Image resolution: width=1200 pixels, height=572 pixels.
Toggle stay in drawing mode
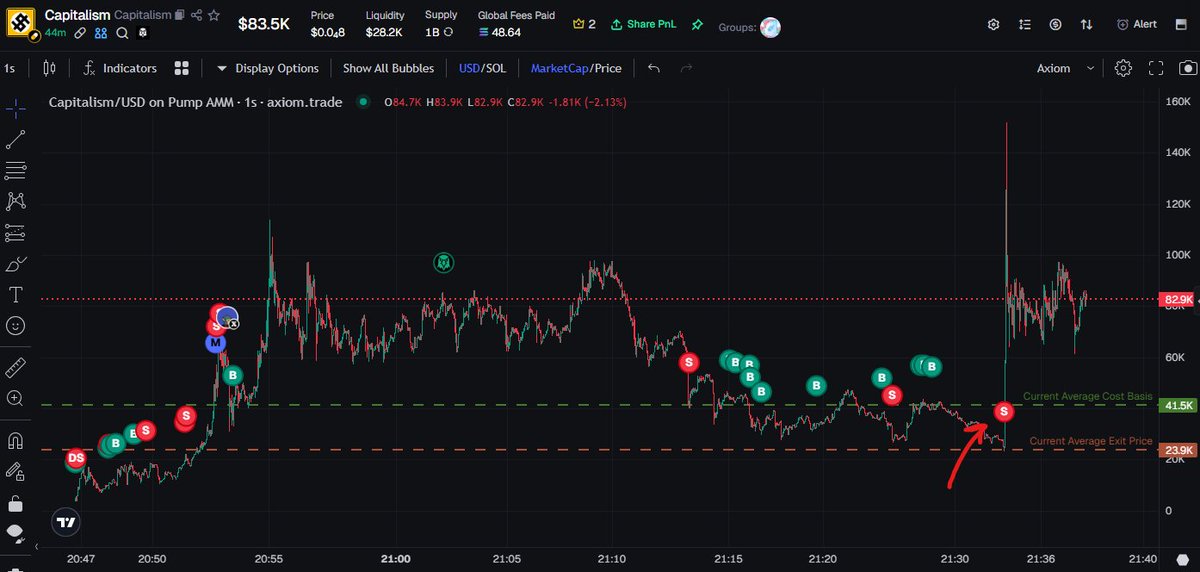tap(15, 471)
